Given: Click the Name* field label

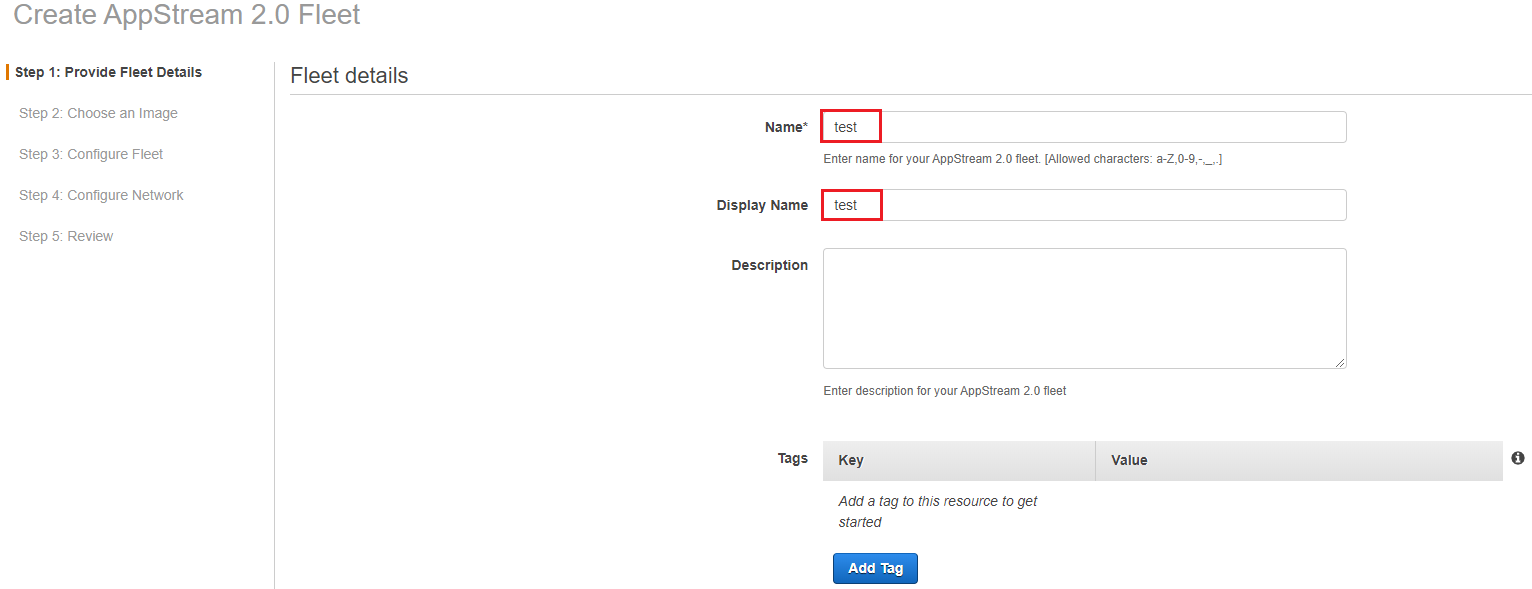Looking at the screenshot, I should tap(786, 127).
